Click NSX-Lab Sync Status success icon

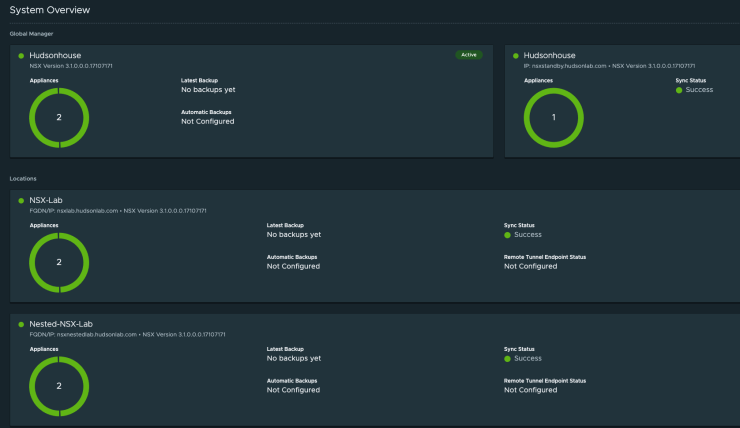[x=508, y=235]
